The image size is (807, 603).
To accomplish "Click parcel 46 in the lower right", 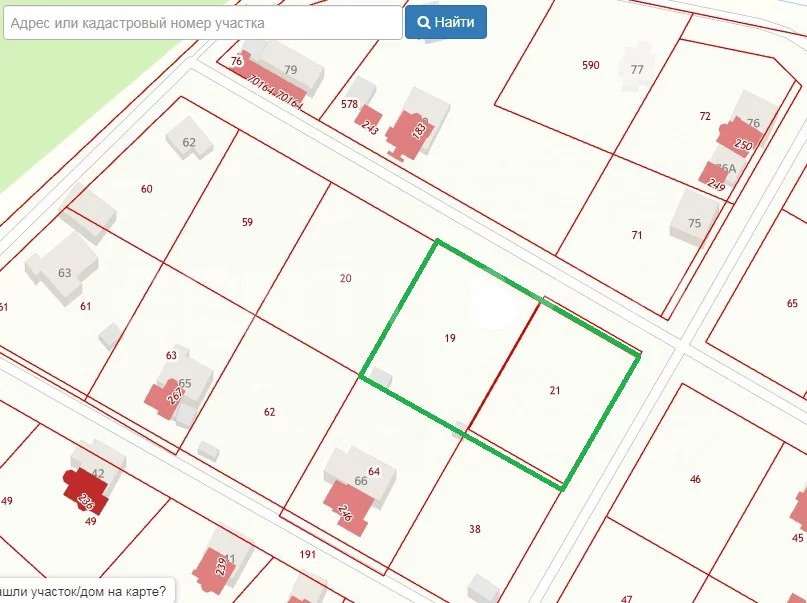I will 695,480.
